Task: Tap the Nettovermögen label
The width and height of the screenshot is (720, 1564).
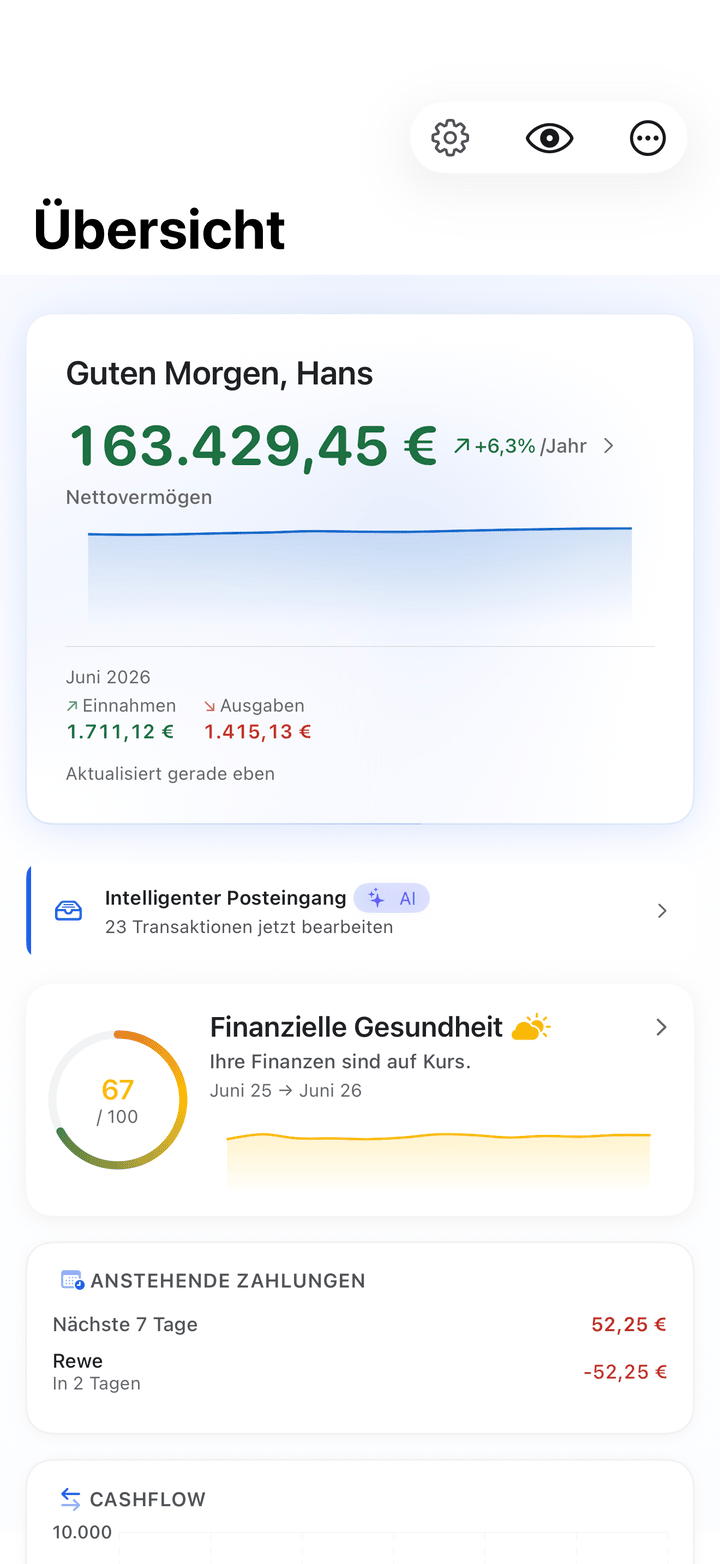Action: pos(139,497)
